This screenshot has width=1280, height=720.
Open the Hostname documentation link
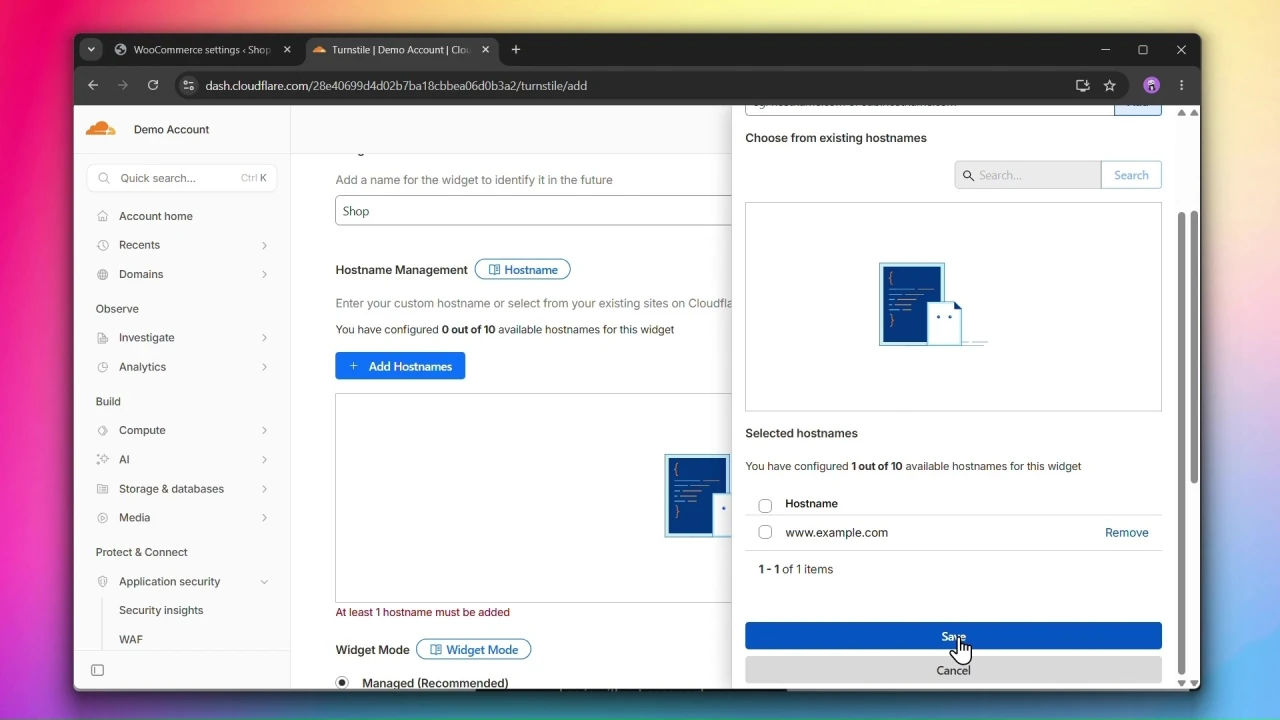[x=523, y=270]
